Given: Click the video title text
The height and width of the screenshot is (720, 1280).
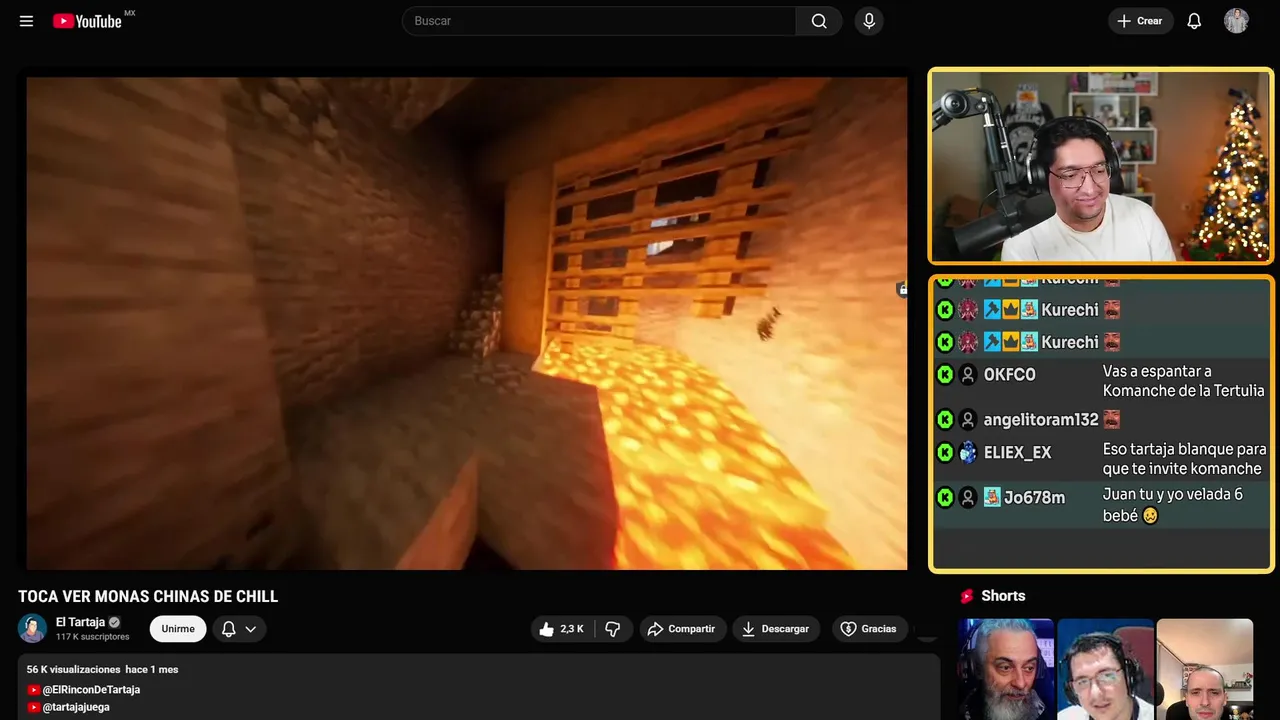Looking at the screenshot, I should click(148, 597).
